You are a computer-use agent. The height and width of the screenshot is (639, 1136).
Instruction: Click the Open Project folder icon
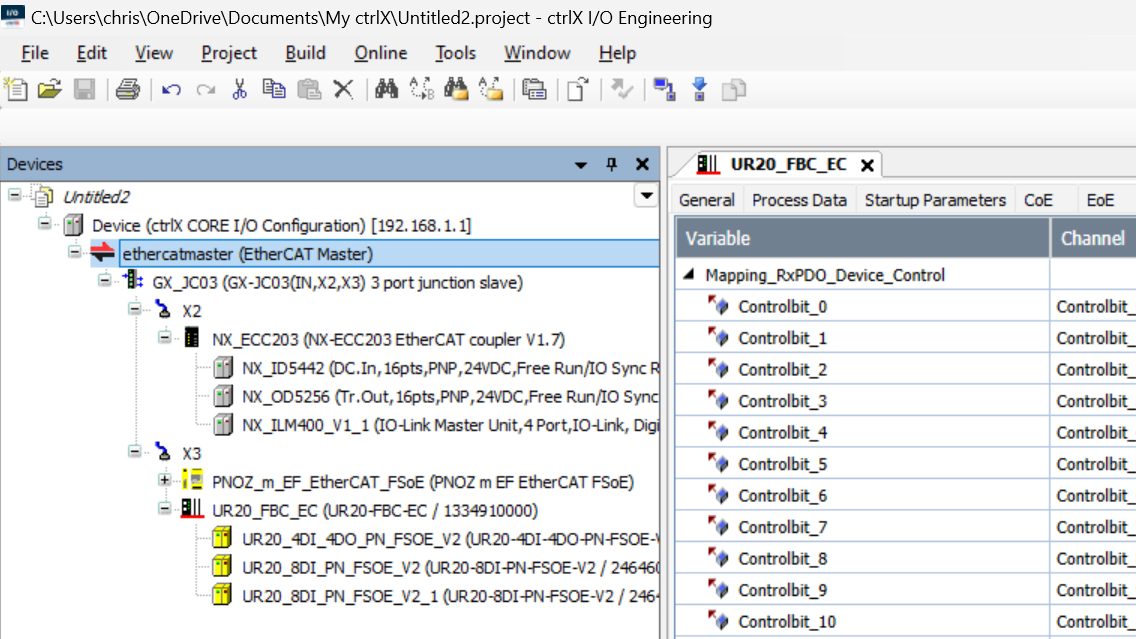click(50, 89)
